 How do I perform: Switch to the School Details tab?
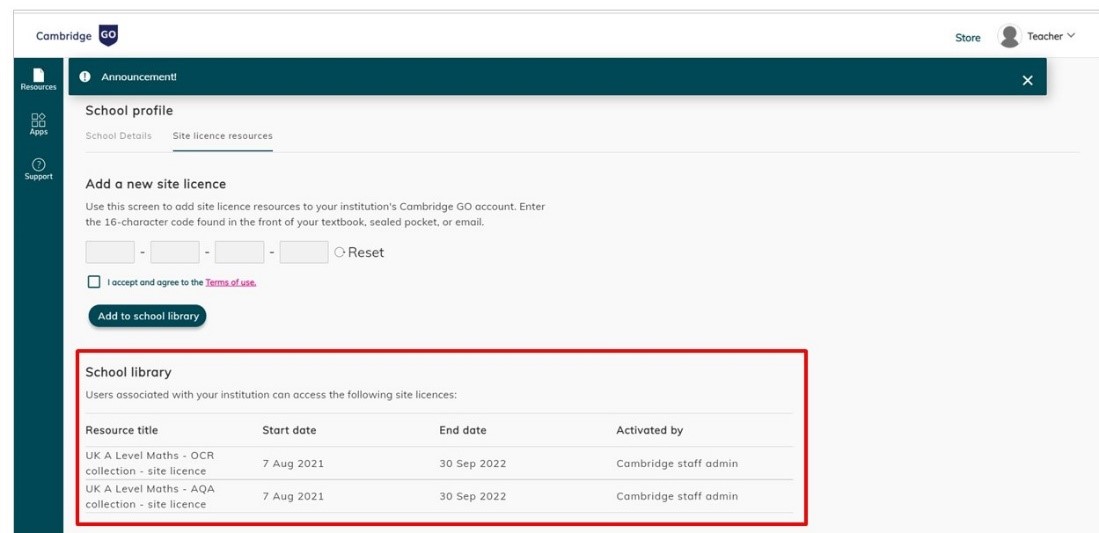pos(118,136)
